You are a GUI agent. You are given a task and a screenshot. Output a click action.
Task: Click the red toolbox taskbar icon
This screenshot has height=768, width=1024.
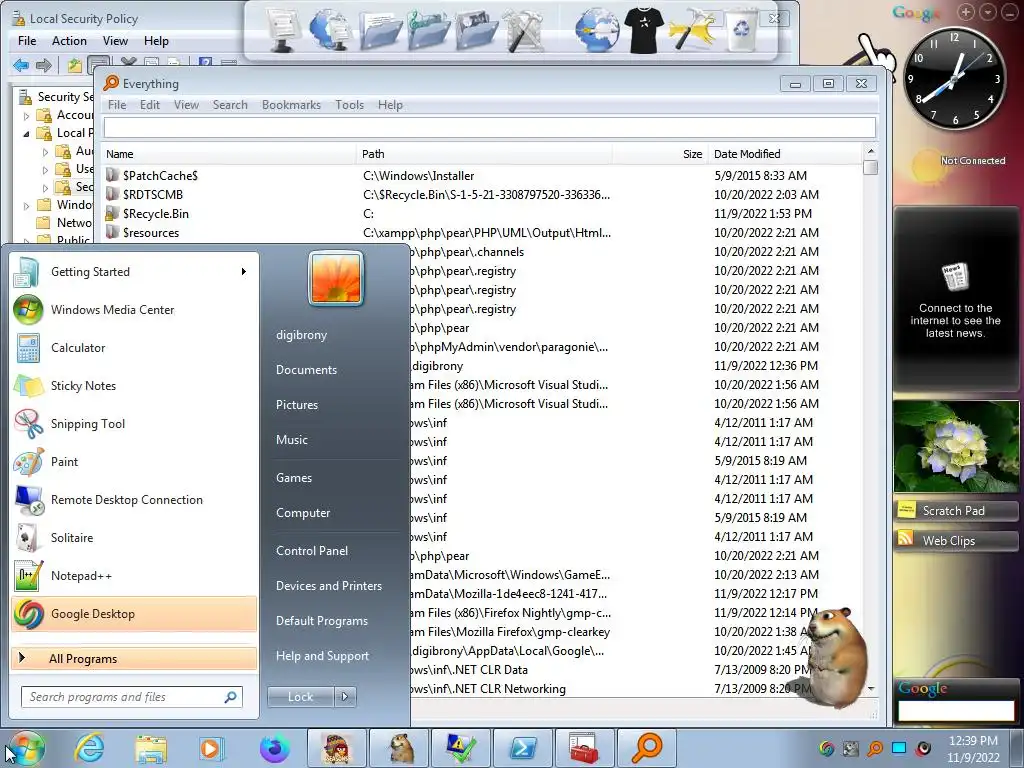click(x=584, y=747)
